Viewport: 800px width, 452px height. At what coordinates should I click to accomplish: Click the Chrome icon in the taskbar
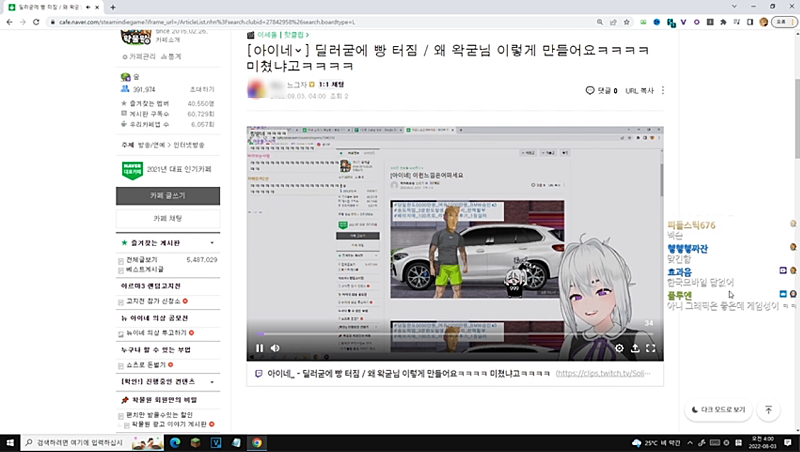click(257, 442)
